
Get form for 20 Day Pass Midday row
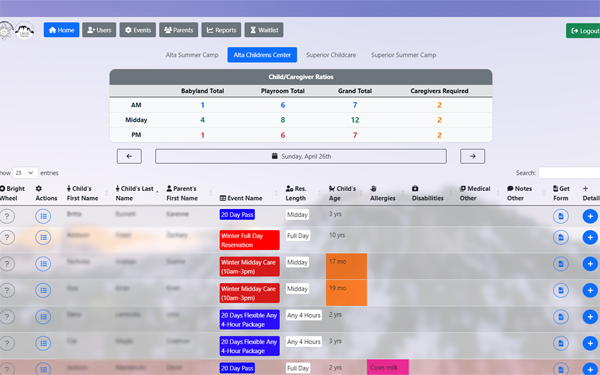[561, 216]
